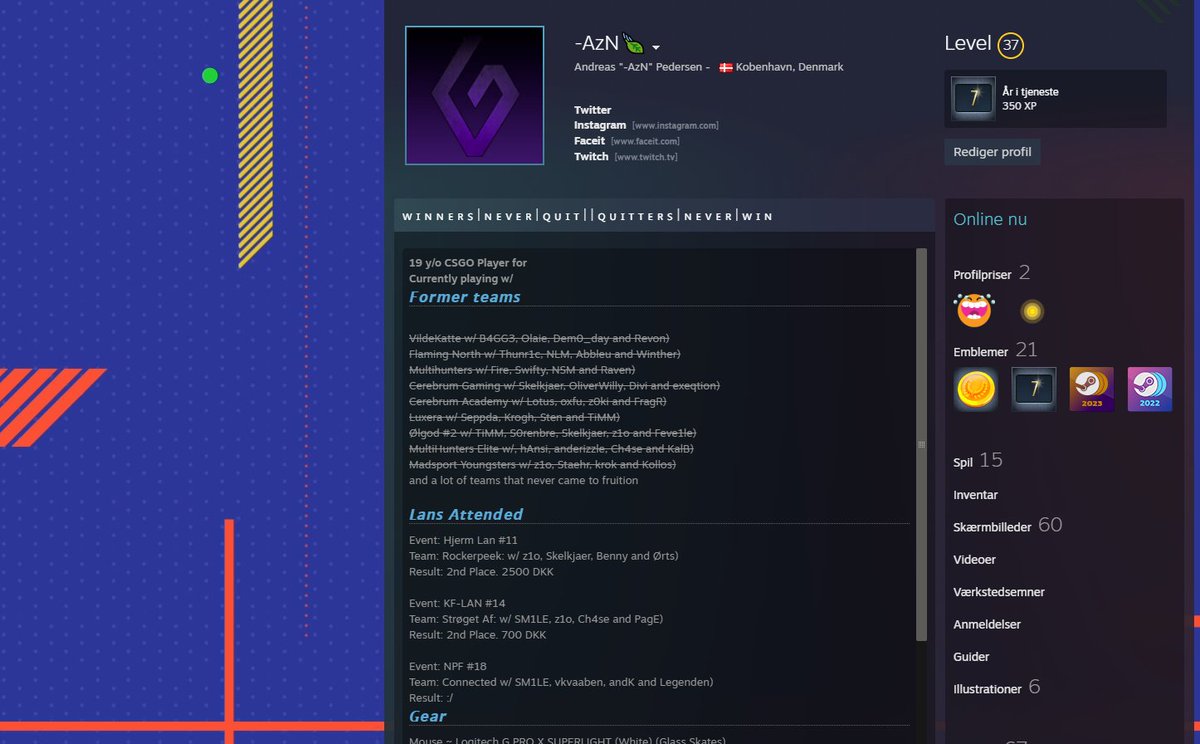The height and width of the screenshot is (744, 1200).
Task: Click the WINNERS NEVER QUIT showcase title
Action: tap(588, 216)
